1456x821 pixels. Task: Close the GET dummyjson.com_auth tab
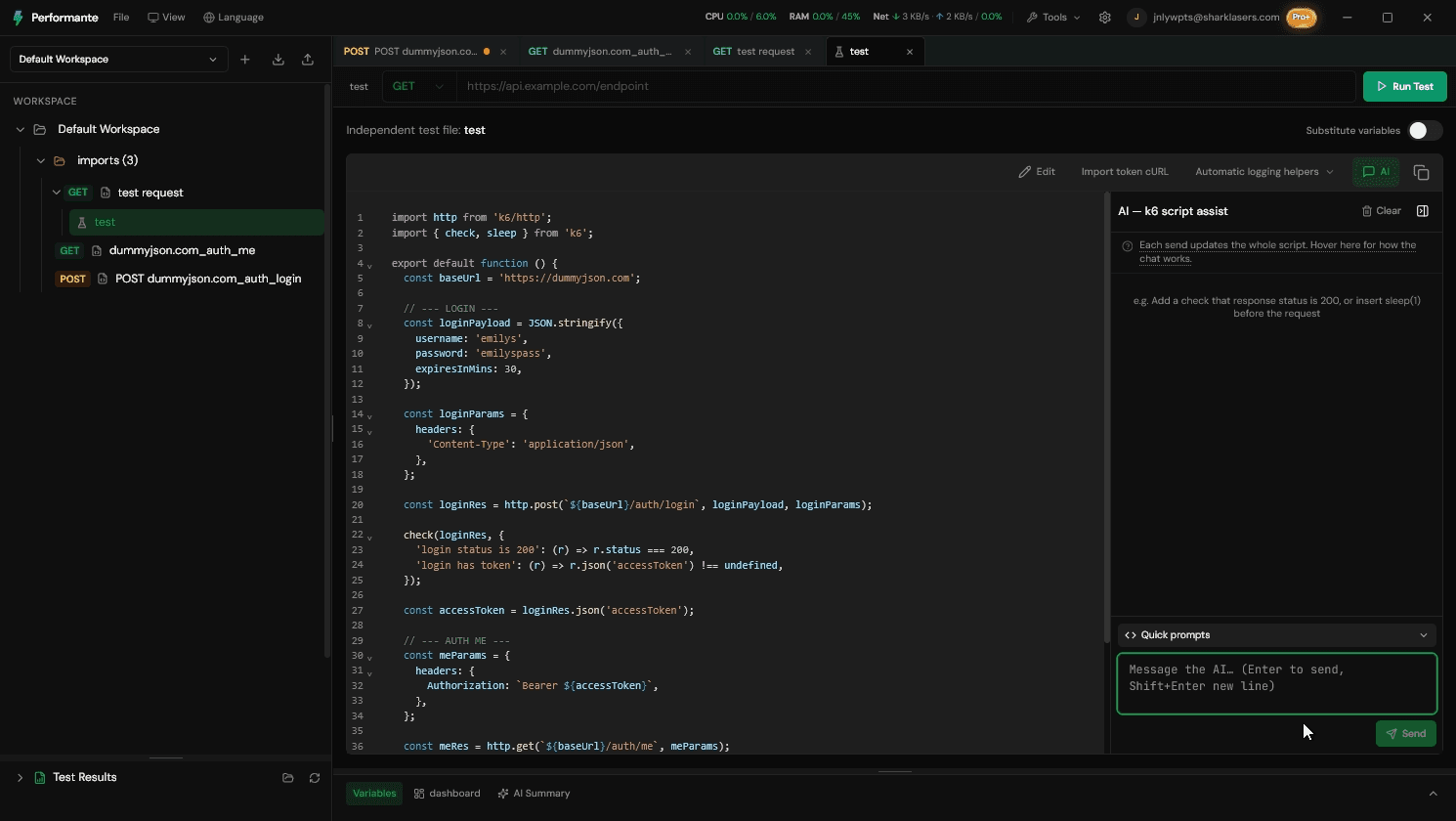688,52
